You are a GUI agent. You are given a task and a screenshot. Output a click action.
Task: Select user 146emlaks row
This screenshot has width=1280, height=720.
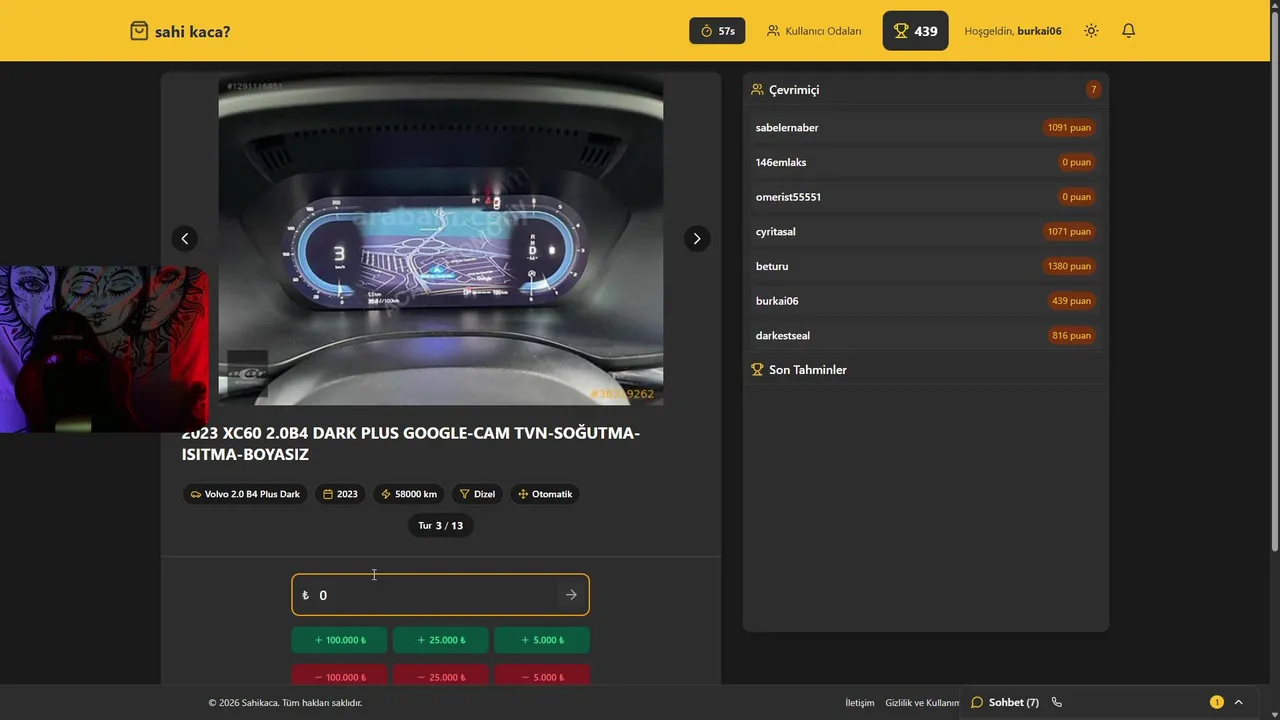925,162
